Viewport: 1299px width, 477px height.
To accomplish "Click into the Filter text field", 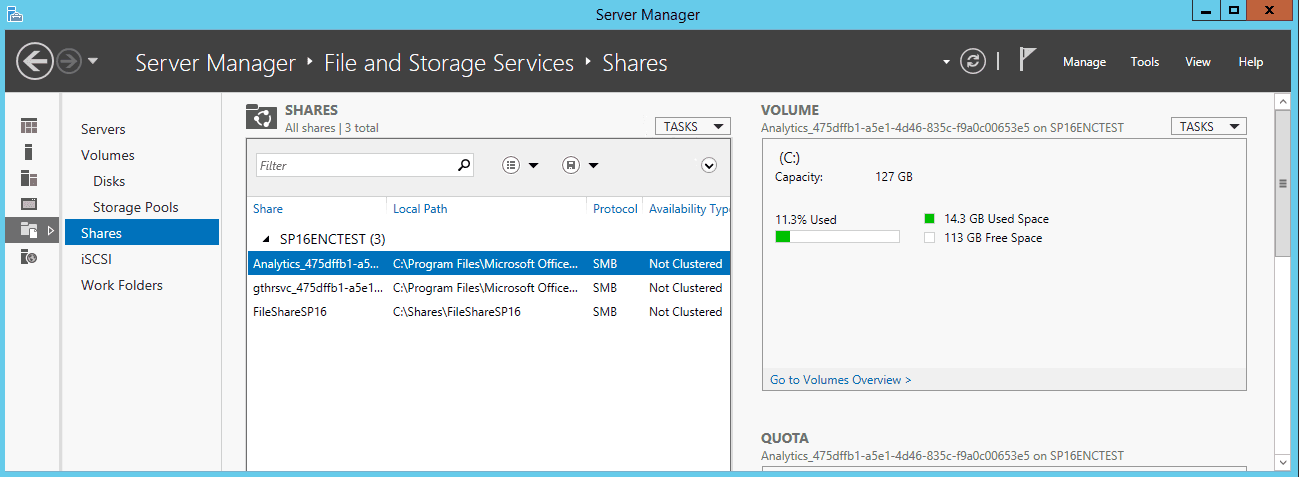I will (x=355, y=165).
